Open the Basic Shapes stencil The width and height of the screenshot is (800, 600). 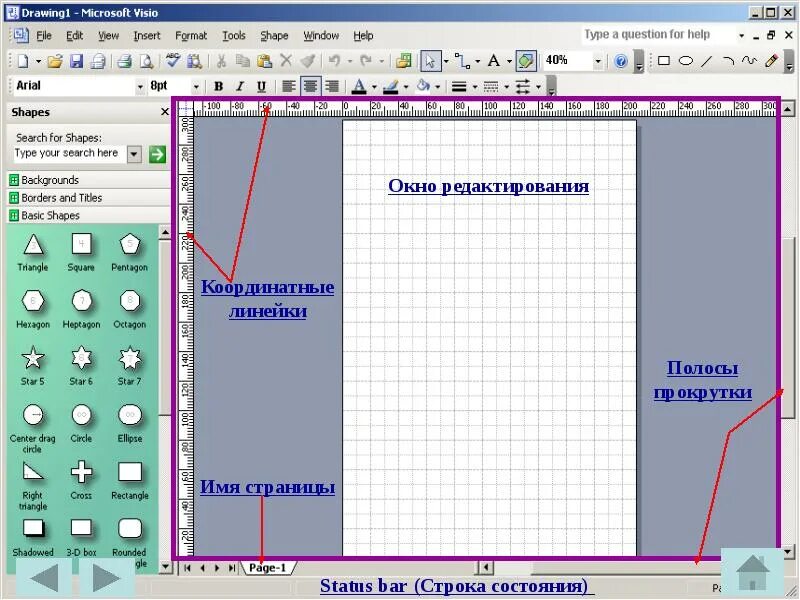[89, 215]
